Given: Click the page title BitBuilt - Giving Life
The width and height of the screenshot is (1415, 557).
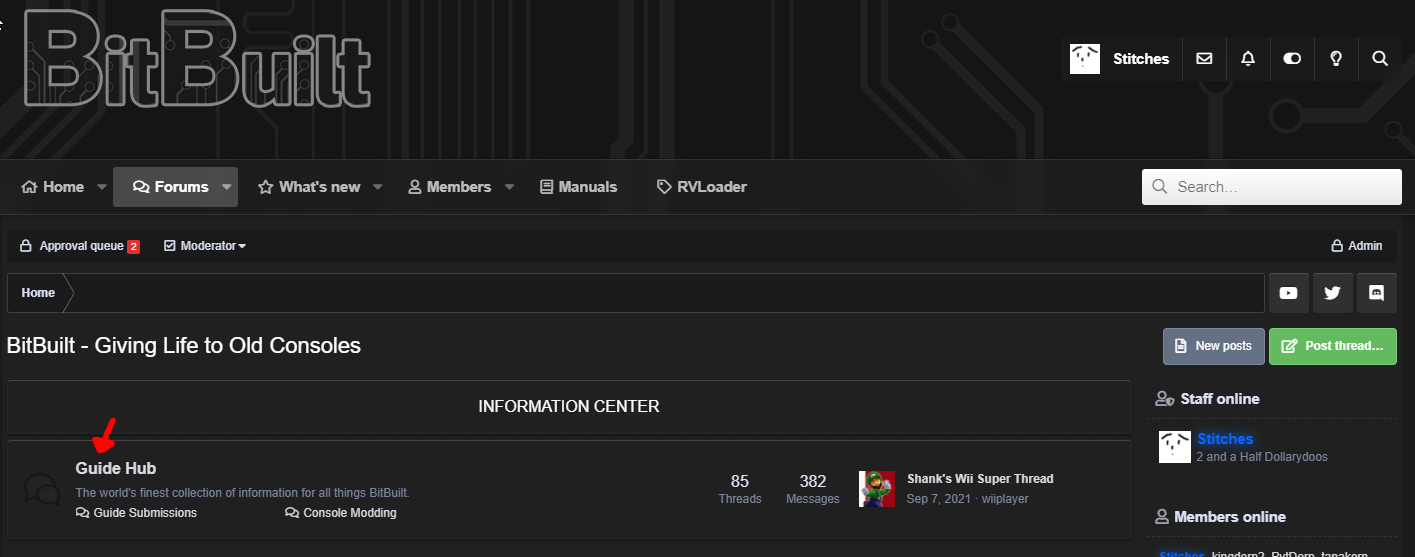Looking at the screenshot, I should tap(184, 346).
